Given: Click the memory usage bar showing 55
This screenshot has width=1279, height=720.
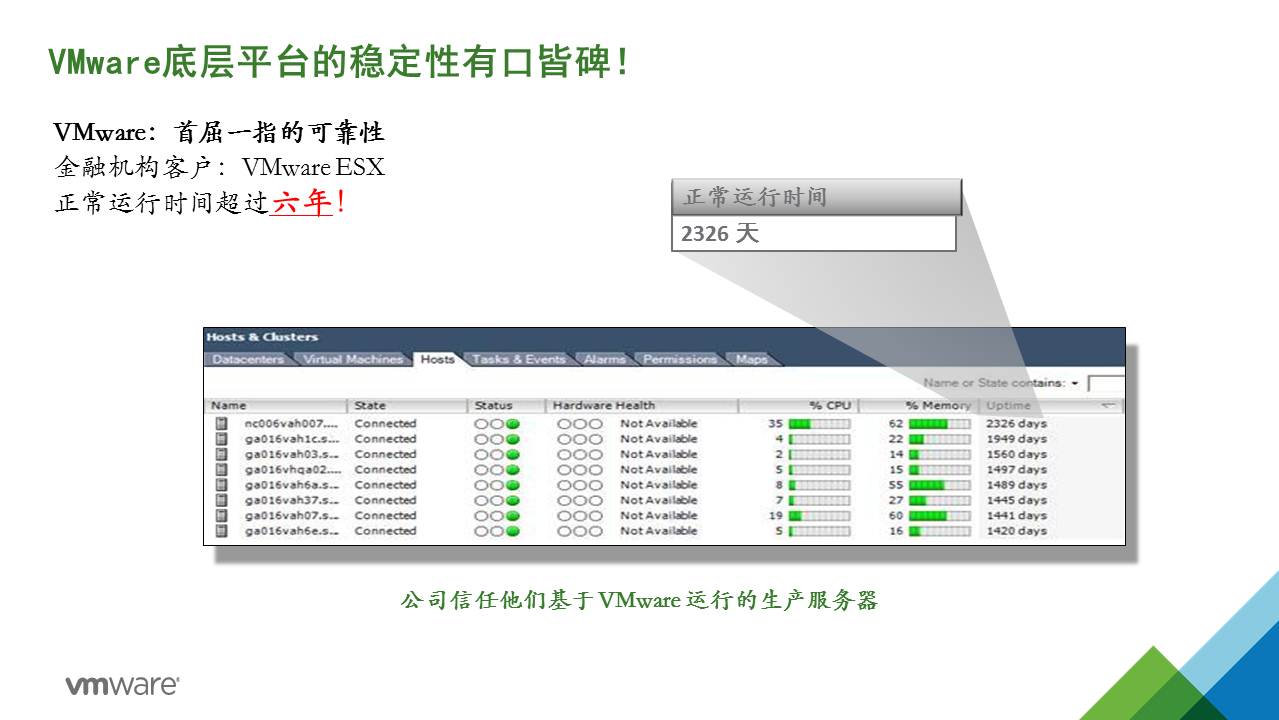Looking at the screenshot, I should (939, 485).
